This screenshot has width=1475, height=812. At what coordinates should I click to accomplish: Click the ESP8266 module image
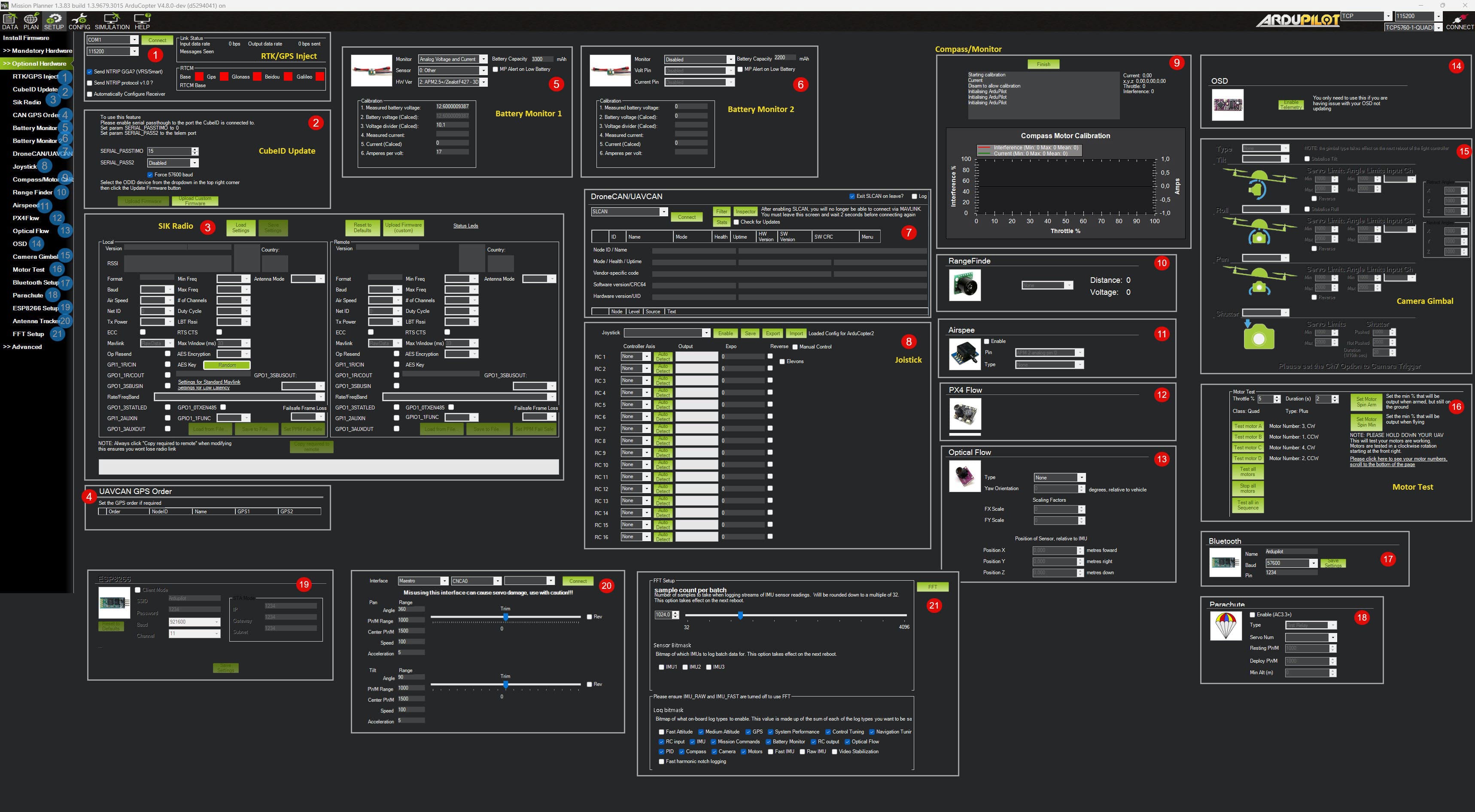[x=115, y=602]
